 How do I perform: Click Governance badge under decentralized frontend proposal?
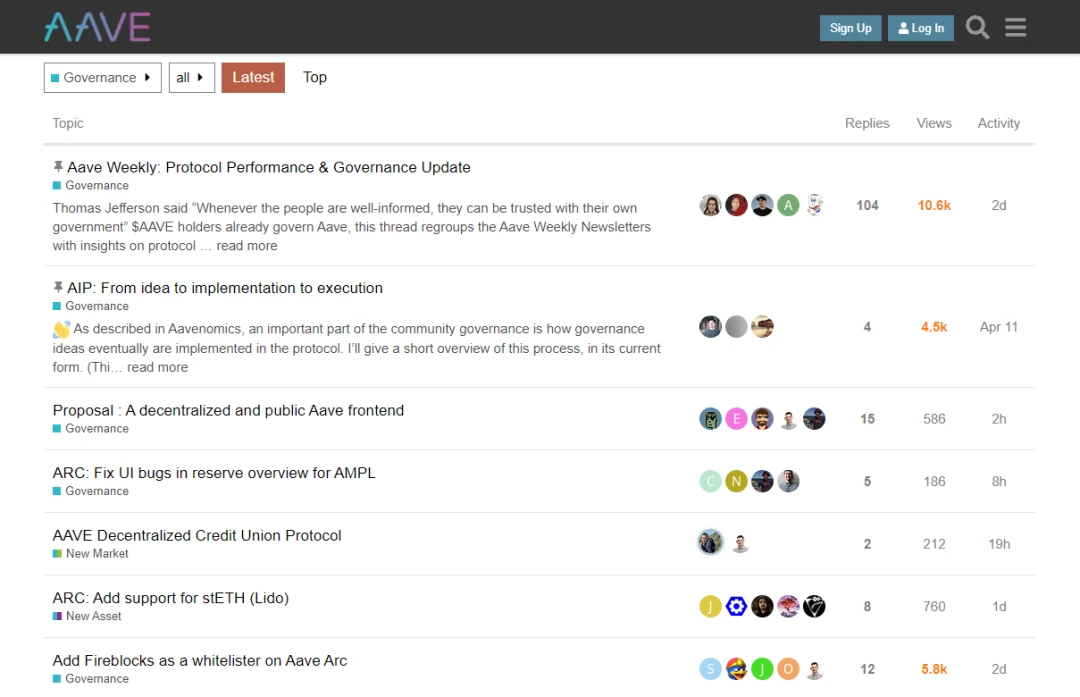coord(91,429)
